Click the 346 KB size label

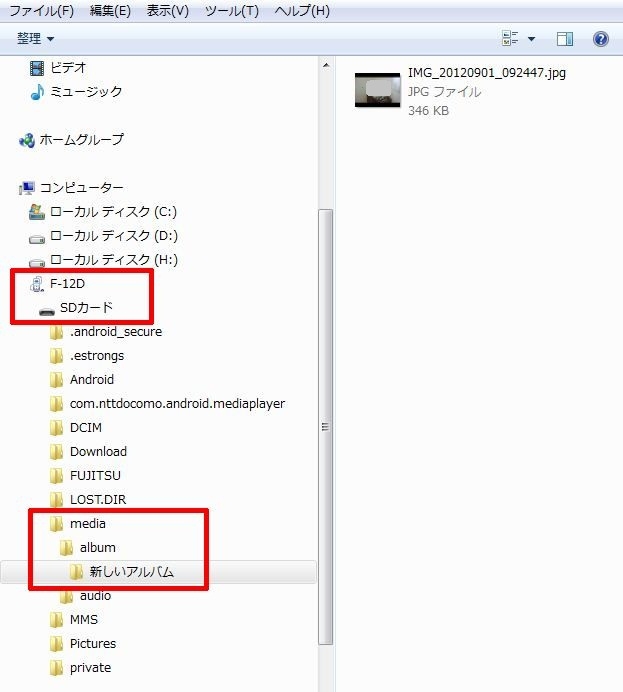point(428,111)
